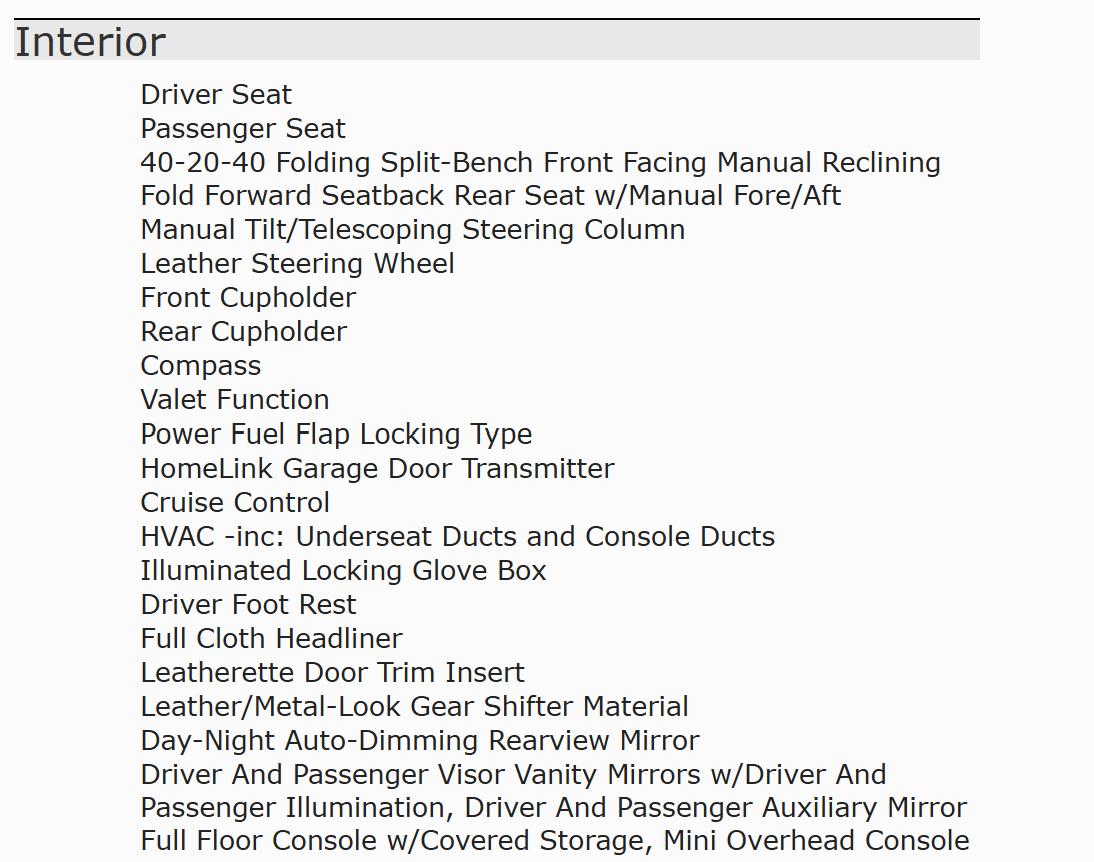This screenshot has width=1094, height=862.
Task: Select the Full Cloth Headliner line
Action: click(x=271, y=639)
